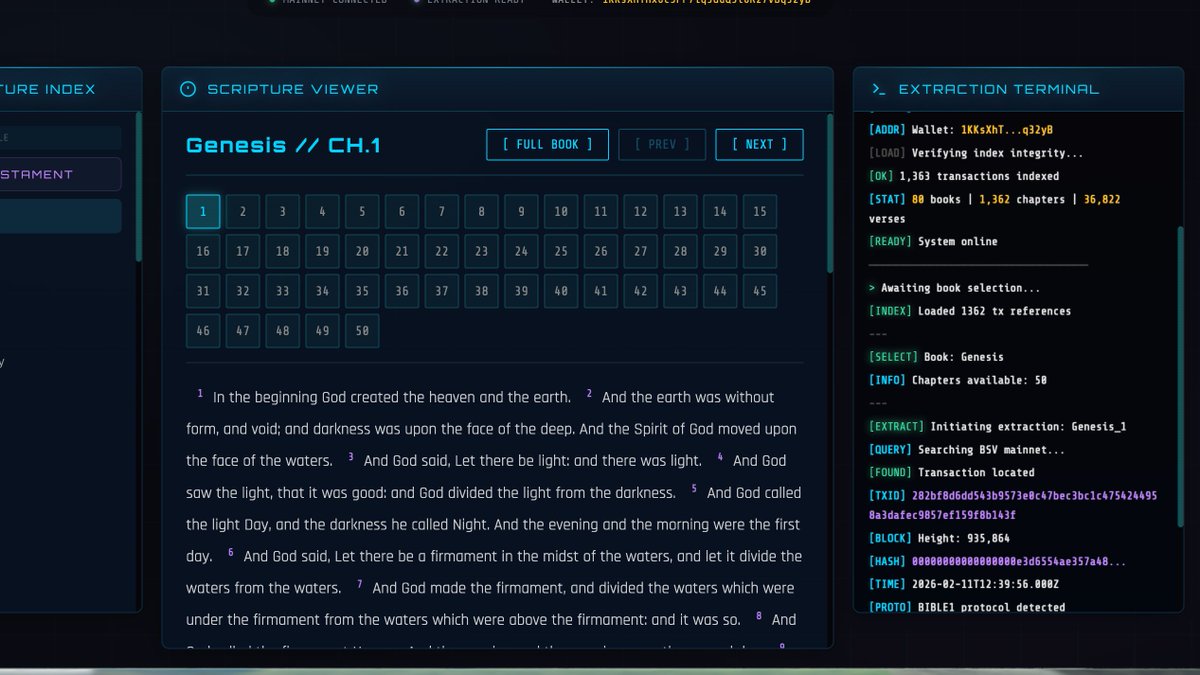
Task: Click the terminal prompt icon on Extraction Terminal header
Action: pos(879,88)
